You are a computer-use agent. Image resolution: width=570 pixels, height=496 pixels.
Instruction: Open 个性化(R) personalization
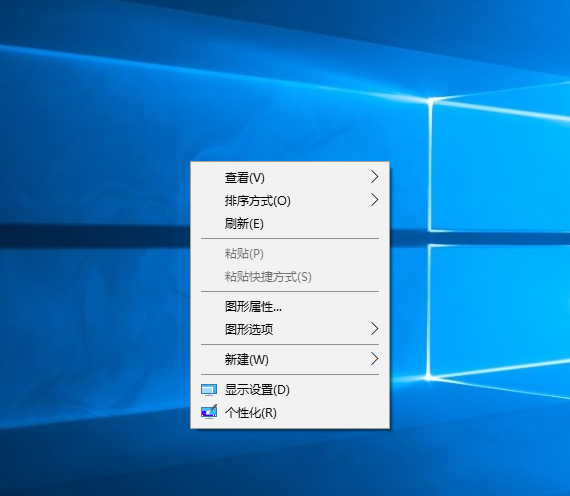[290, 413]
